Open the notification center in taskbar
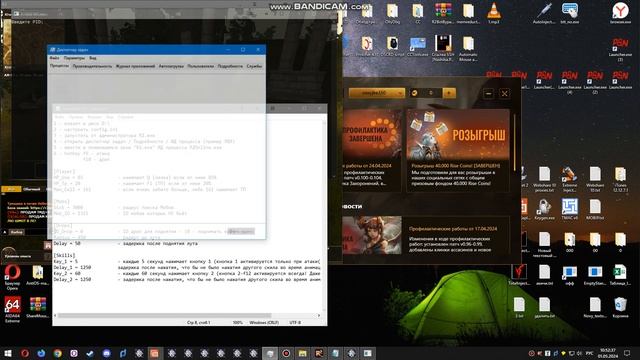 (627, 353)
